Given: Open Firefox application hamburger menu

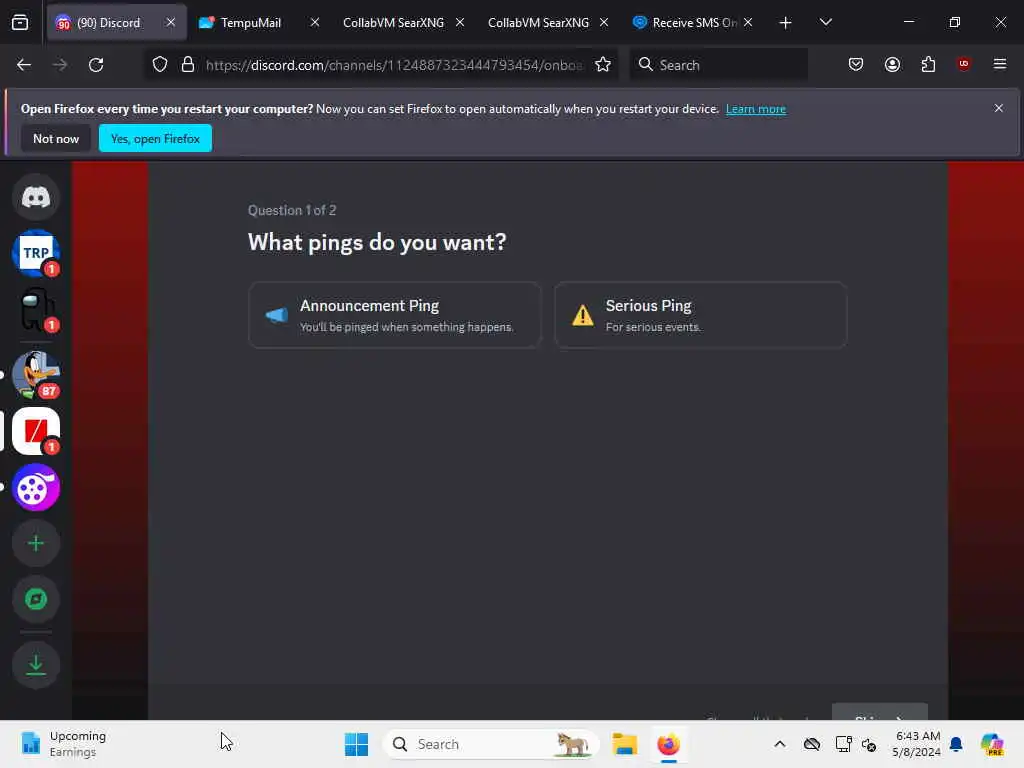Looking at the screenshot, I should point(999,65).
